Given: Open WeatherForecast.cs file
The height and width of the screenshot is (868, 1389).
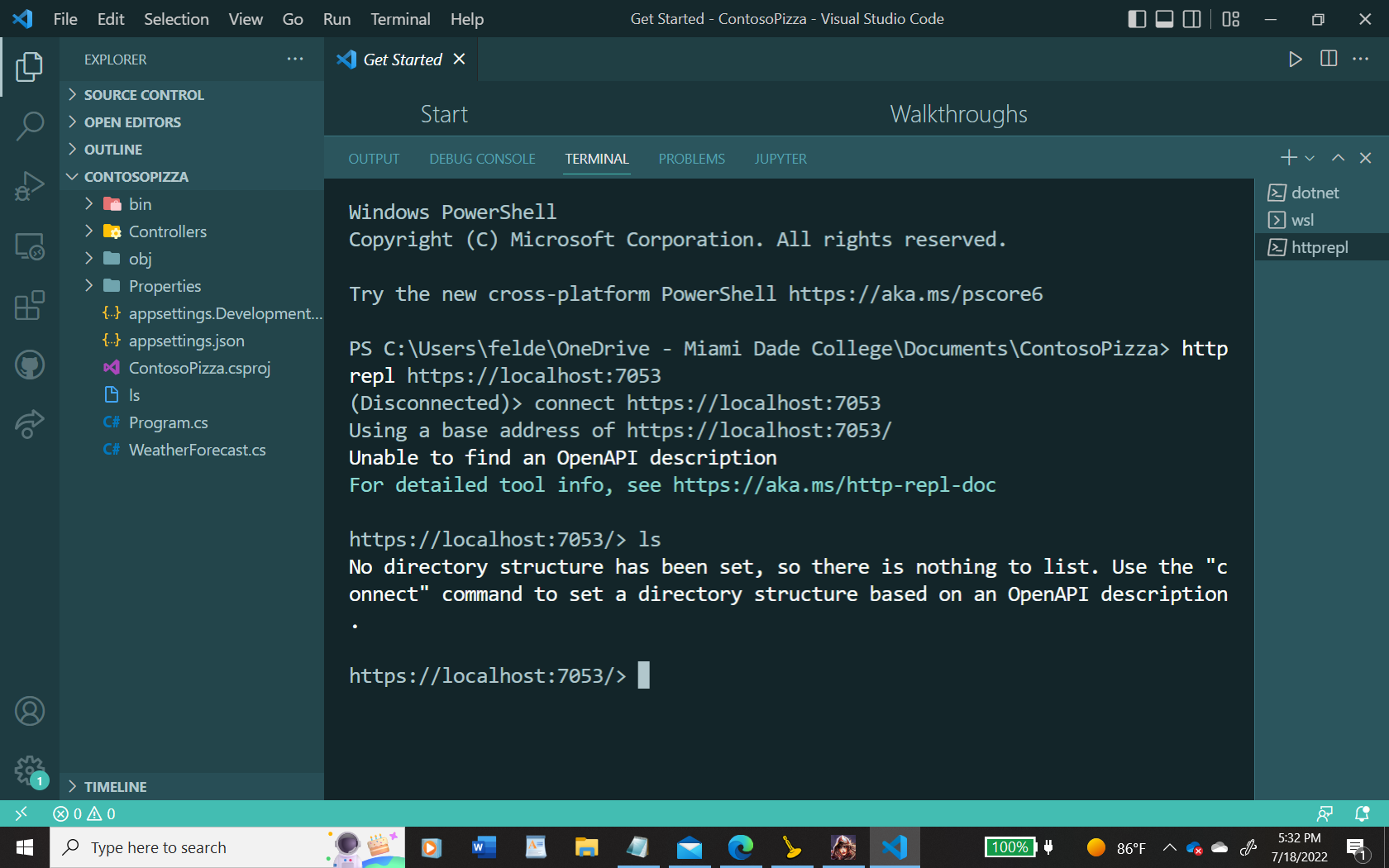Looking at the screenshot, I should pyautogui.click(x=192, y=450).
